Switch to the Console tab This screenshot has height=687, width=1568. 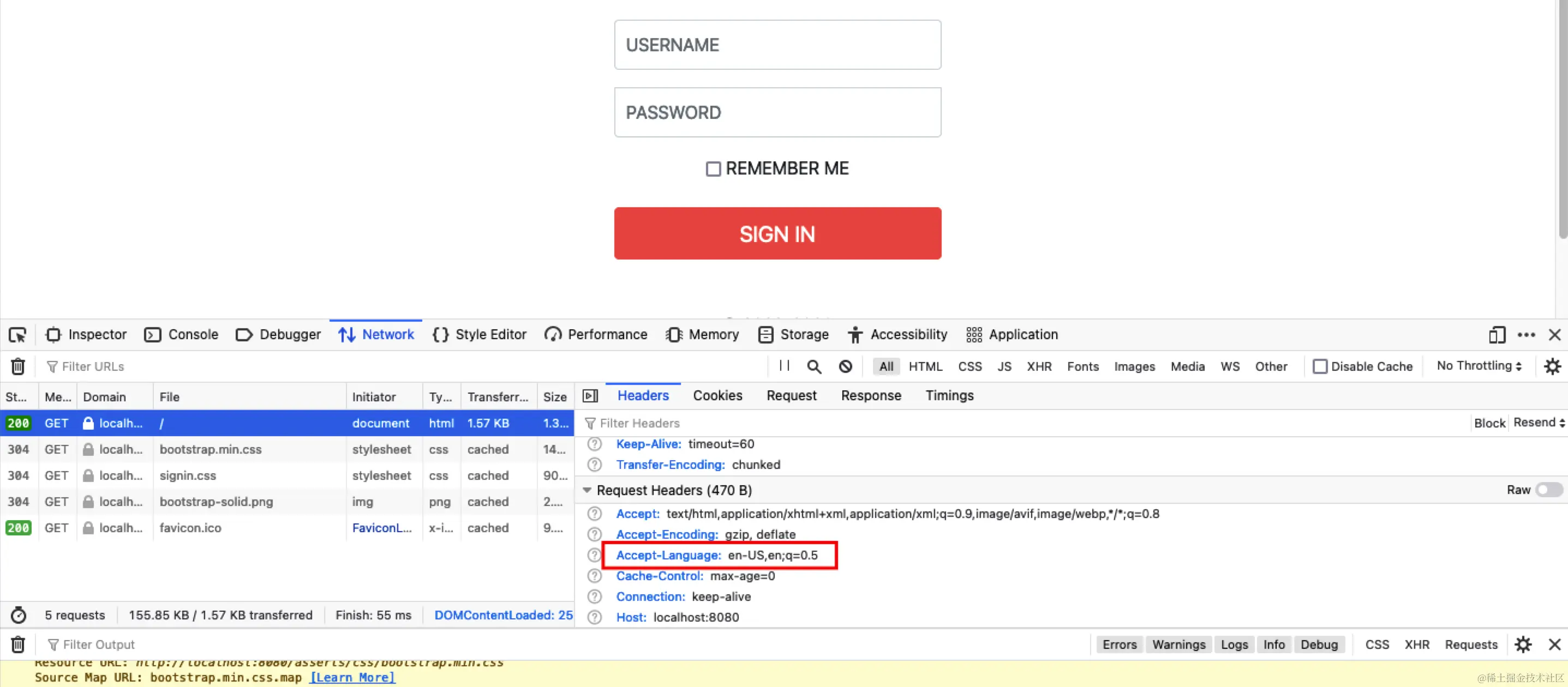click(x=181, y=335)
